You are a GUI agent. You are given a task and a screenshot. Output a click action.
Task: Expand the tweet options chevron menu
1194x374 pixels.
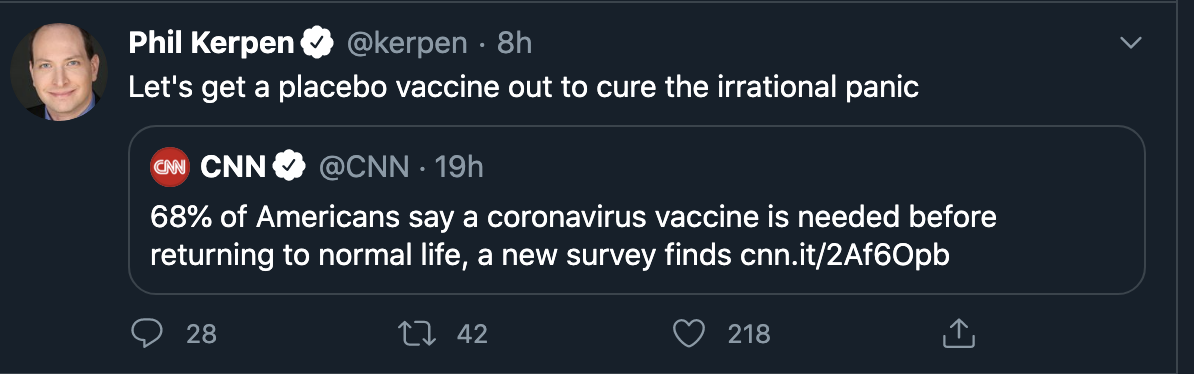pos(1132,43)
